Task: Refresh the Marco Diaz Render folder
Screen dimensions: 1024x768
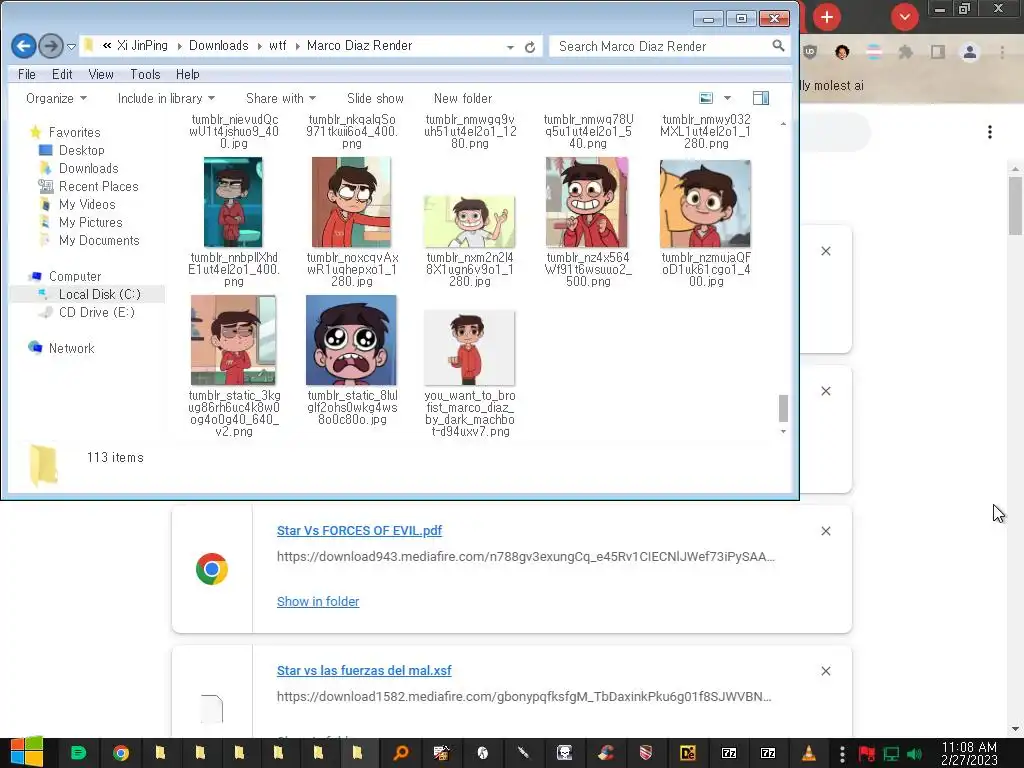Action: click(x=530, y=47)
